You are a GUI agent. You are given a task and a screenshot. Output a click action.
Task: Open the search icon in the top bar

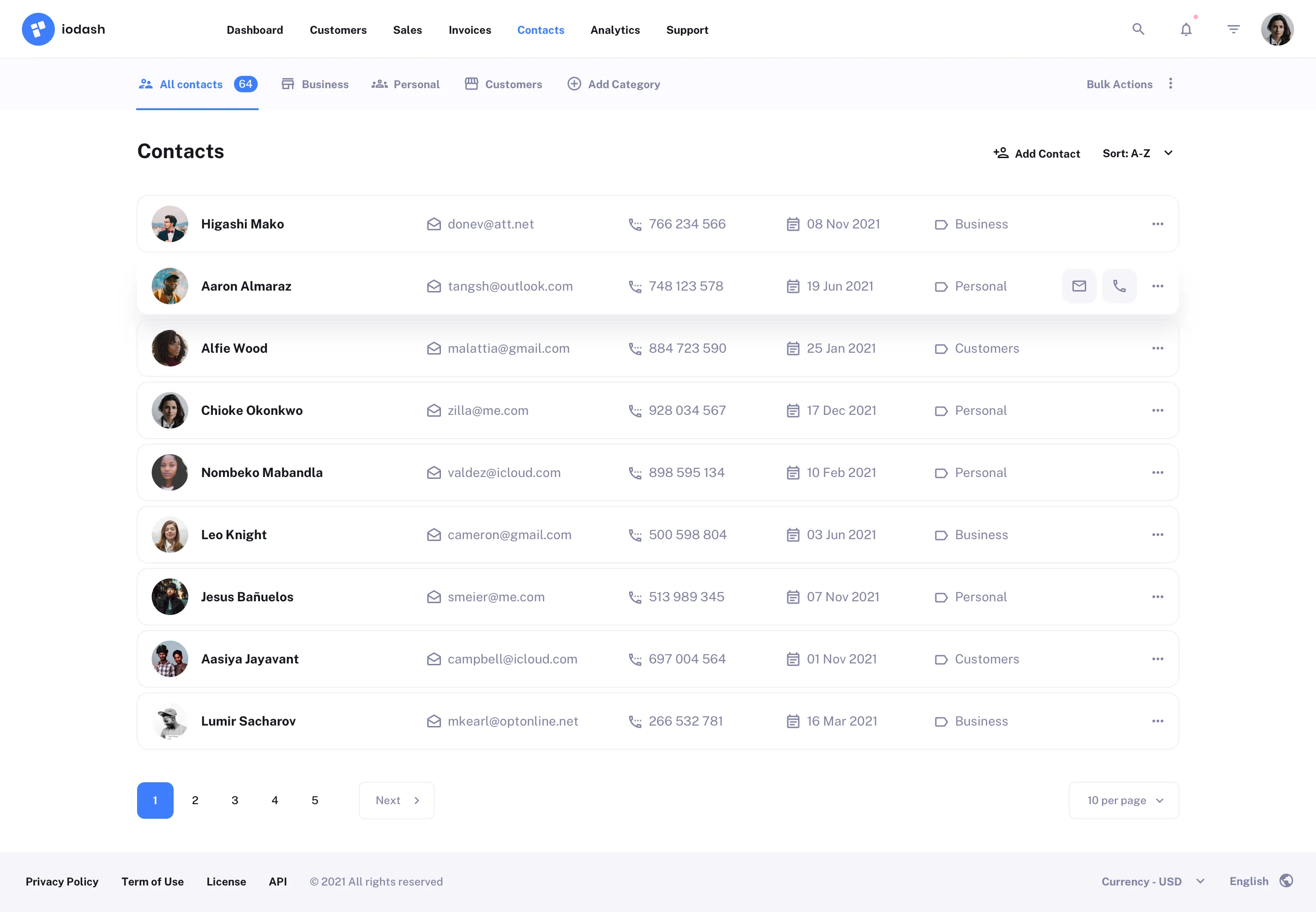pos(1138,29)
